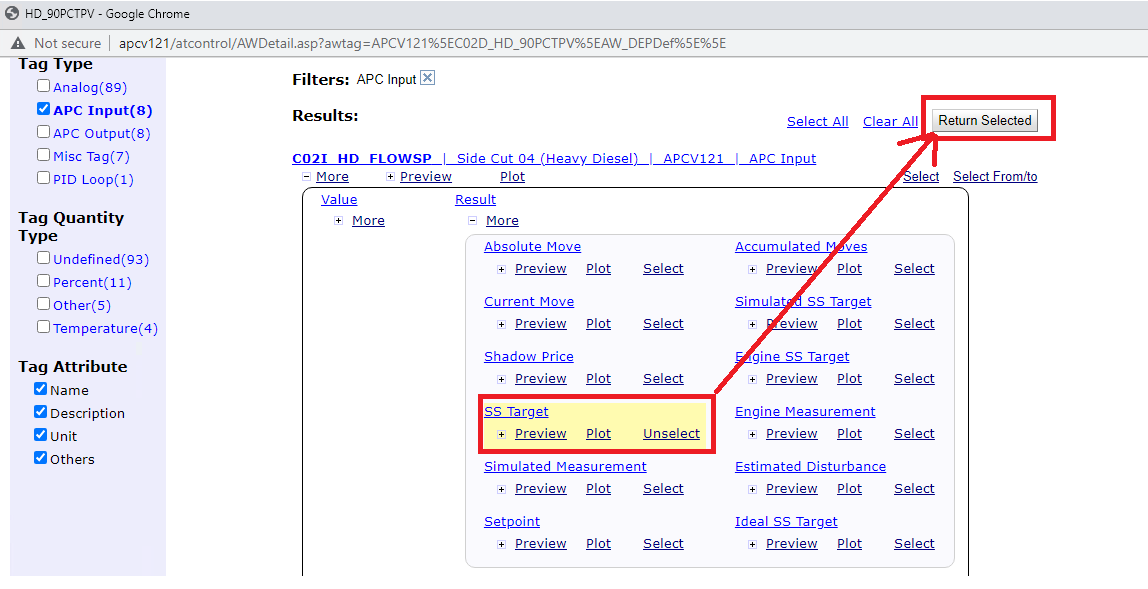
Task: Collapse the More section under Result
Action: (473, 221)
